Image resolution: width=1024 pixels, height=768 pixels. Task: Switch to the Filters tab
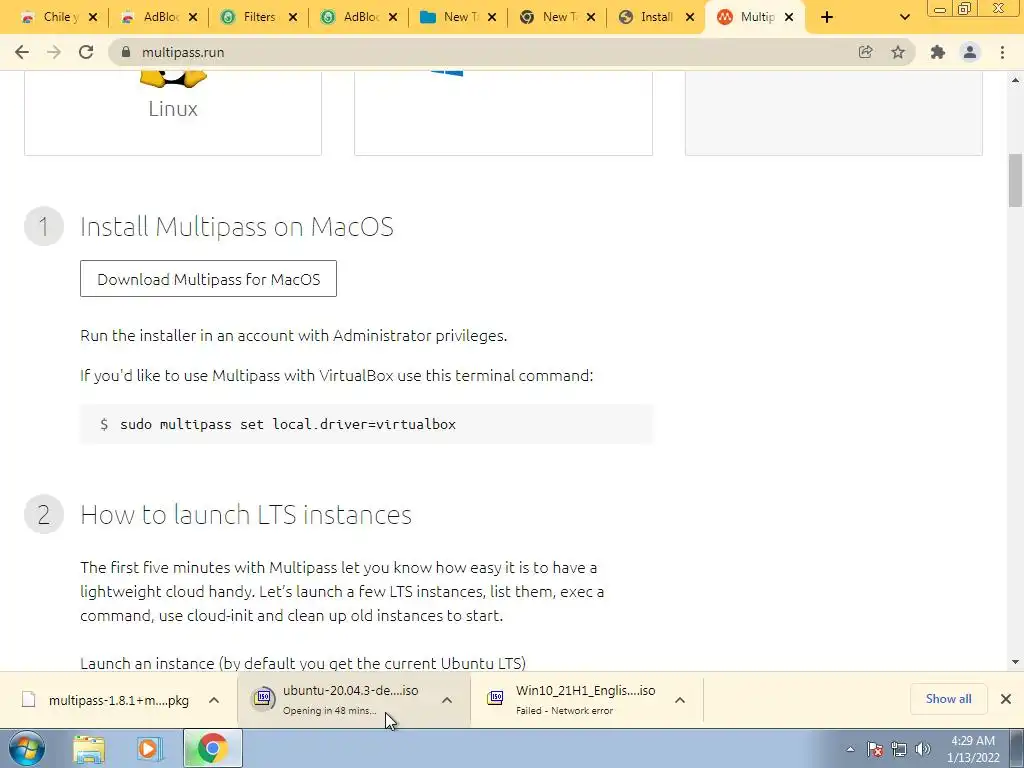(x=251, y=17)
